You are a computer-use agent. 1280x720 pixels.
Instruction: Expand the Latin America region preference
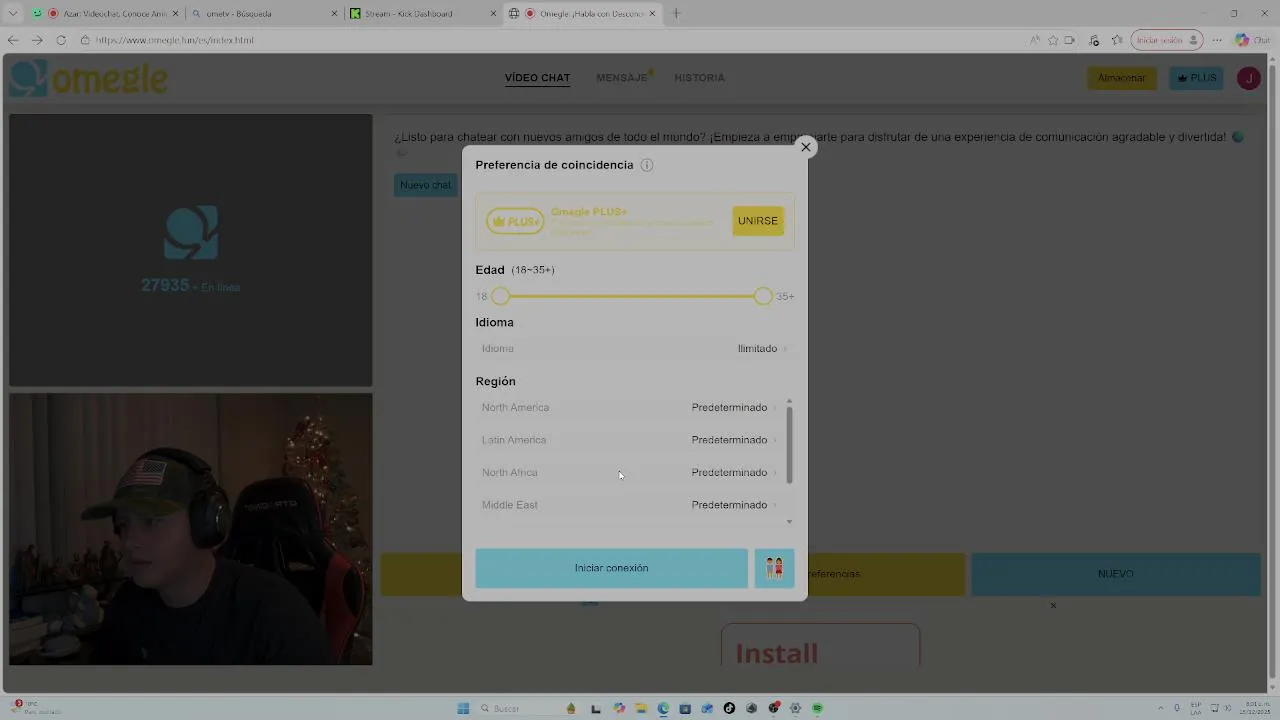click(629, 440)
